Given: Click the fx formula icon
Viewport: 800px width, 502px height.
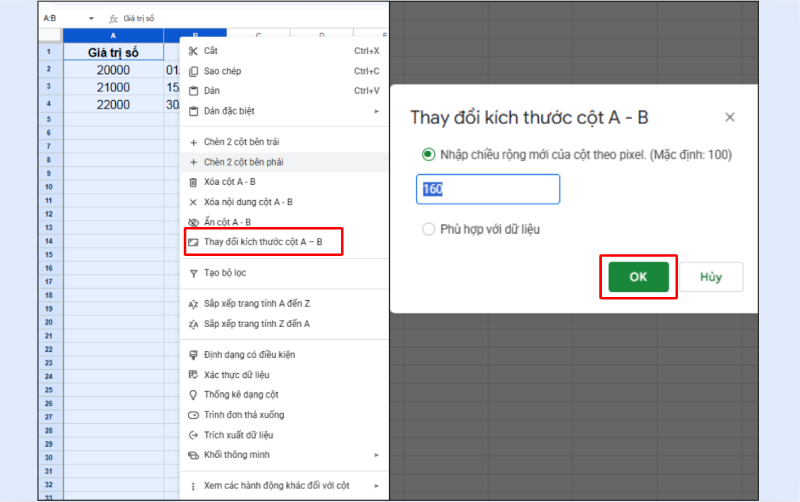Looking at the screenshot, I should (113, 19).
